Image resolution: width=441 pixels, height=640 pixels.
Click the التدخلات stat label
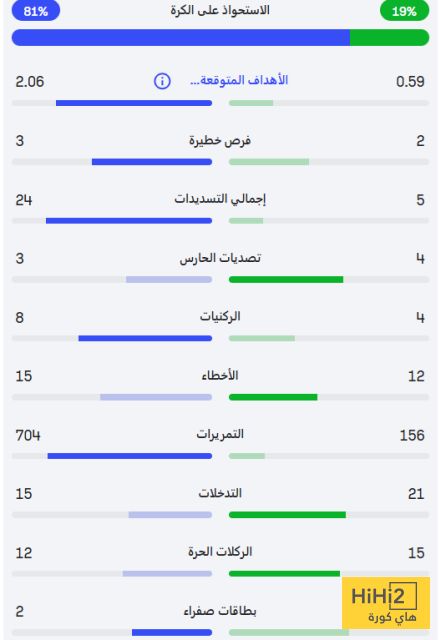point(220,493)
